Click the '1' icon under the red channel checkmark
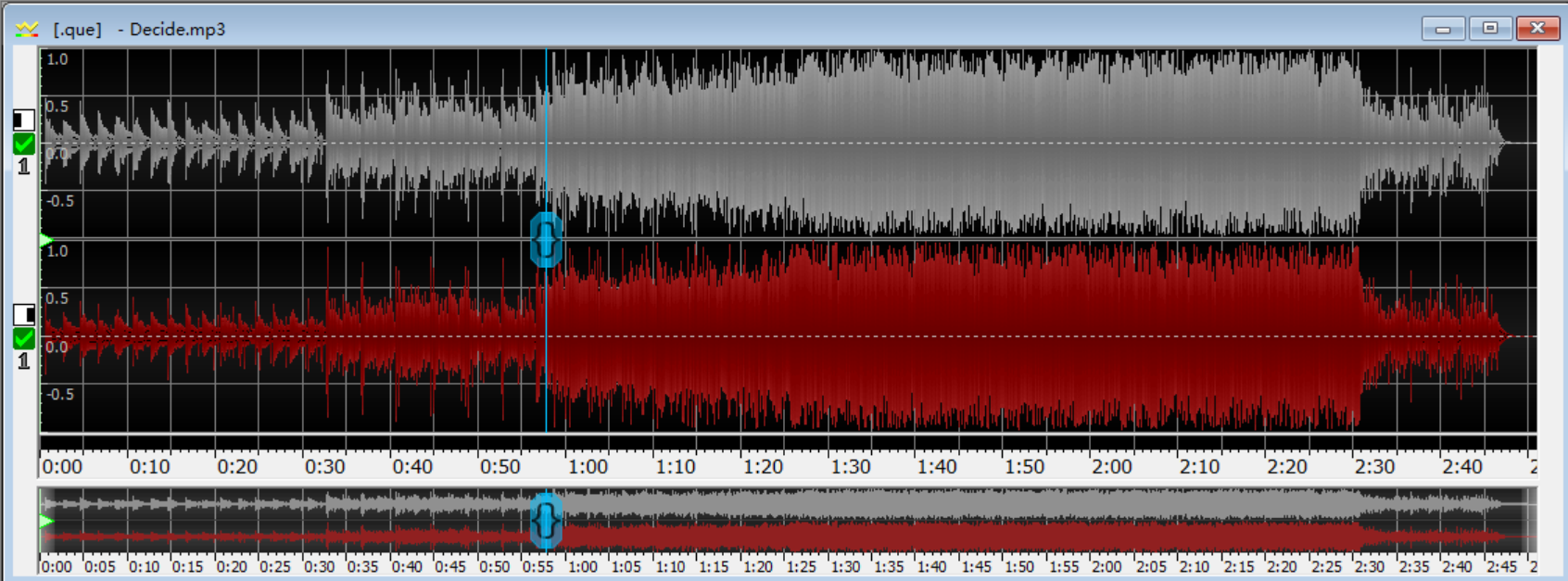The image size is (1568, 581). click(24, 361)
